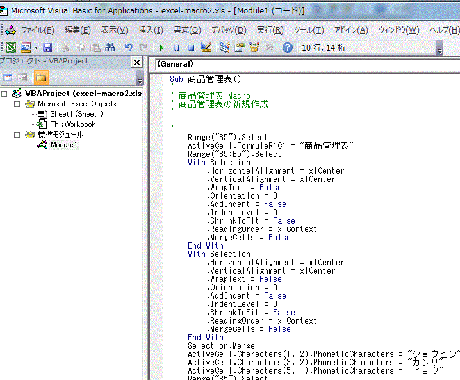Open the dropdown arrow beside Insert UserForm
Viewport: 460px width, 380px height.
coord(36,48)
